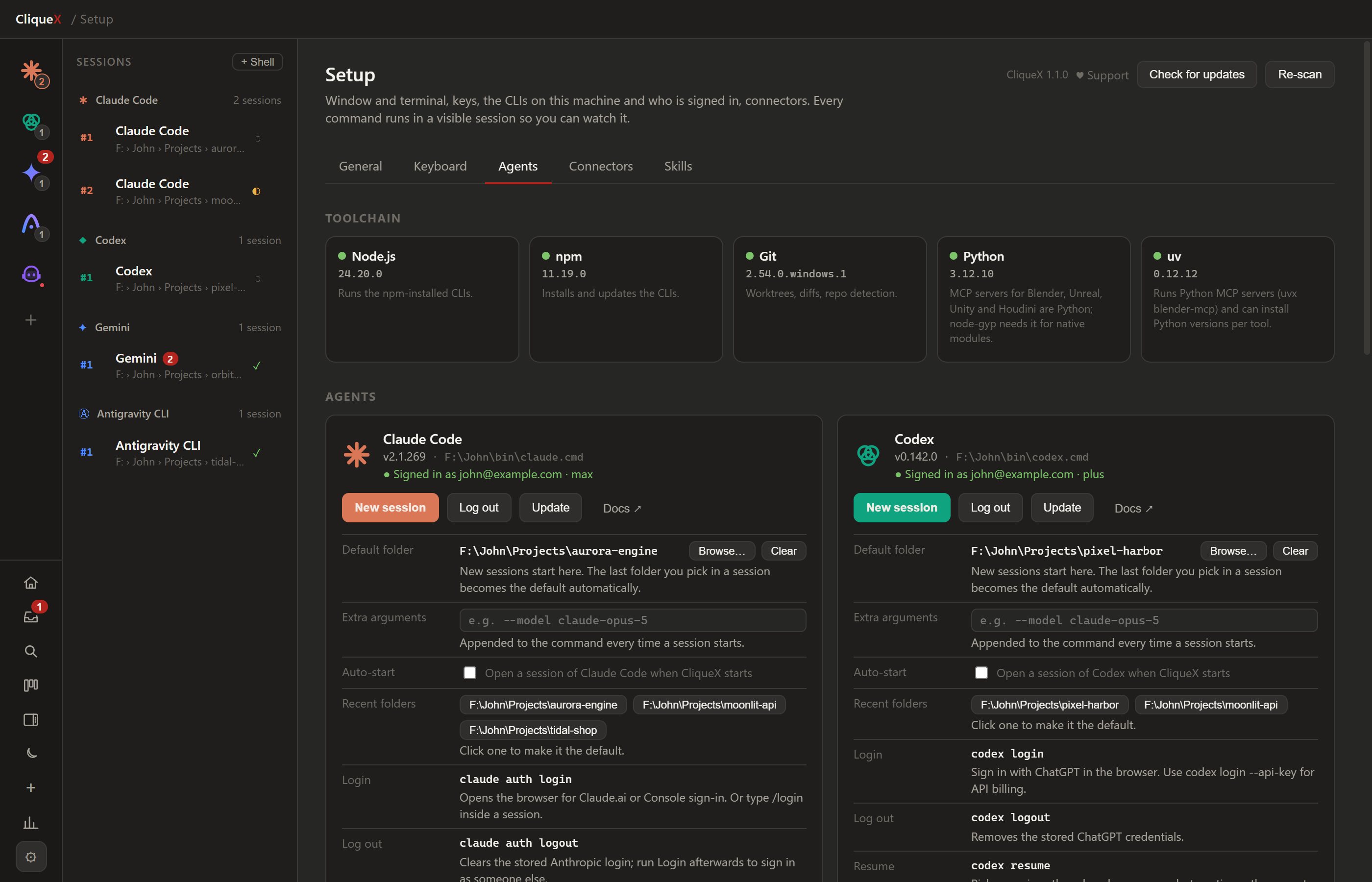This screenshot has height=882, width=1372.
Task: Click Check for updates button
Action: (1196, 74)
